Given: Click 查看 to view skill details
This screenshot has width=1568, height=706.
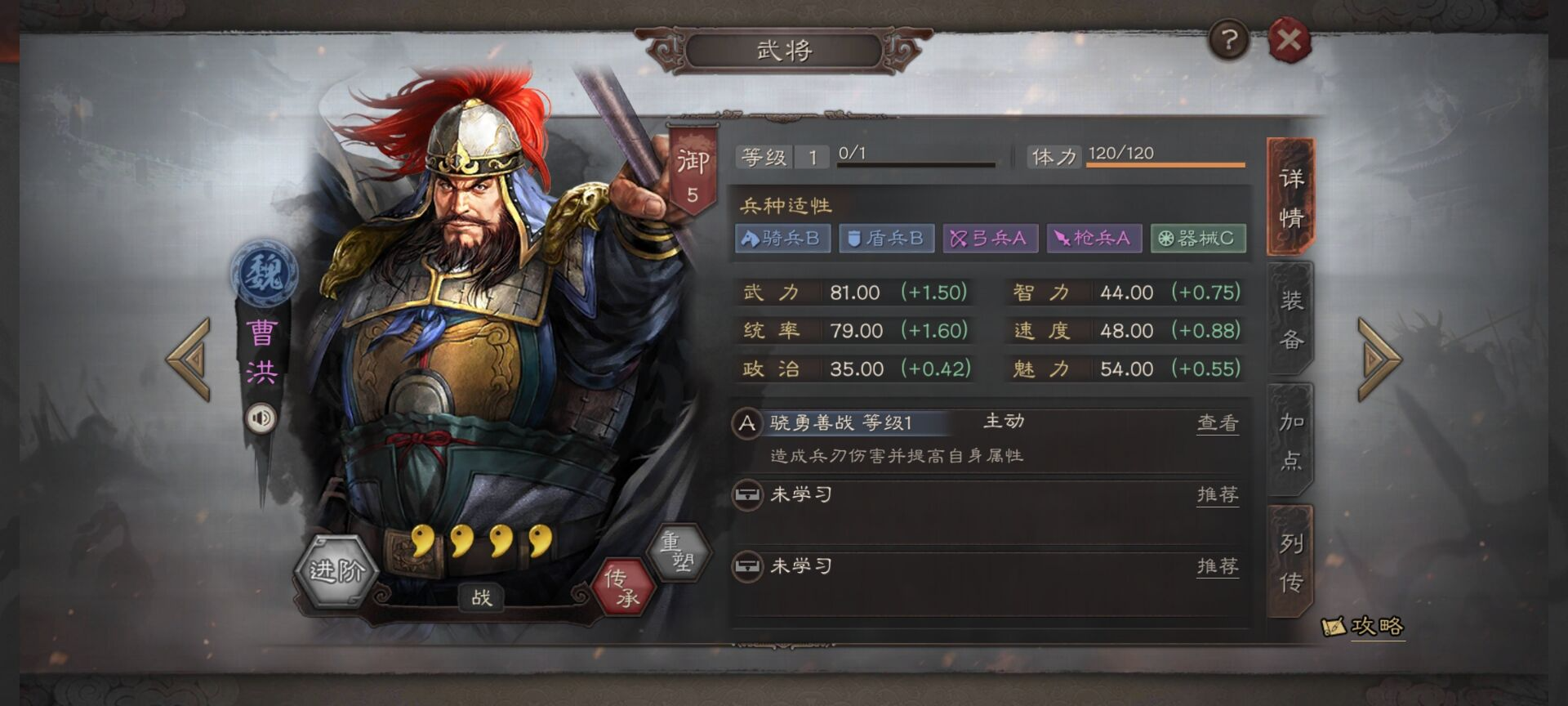Looking at the screenshot, I should point(1218,423).
